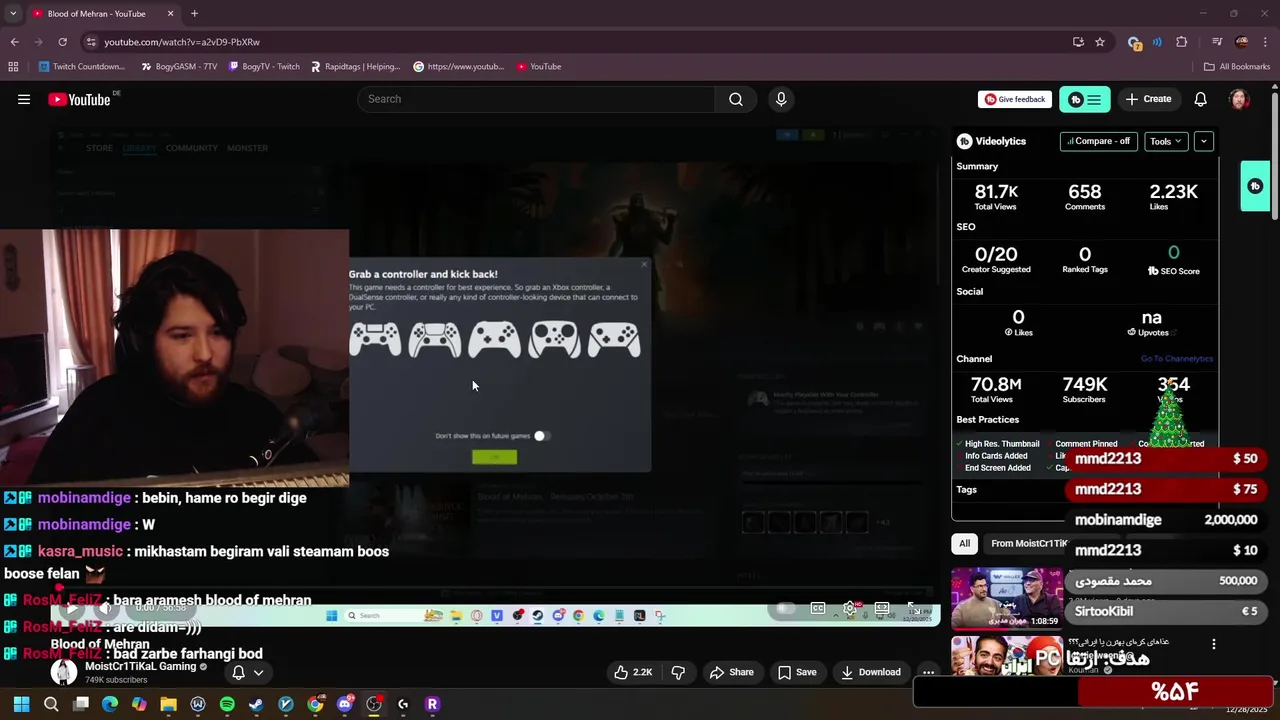Toggle the player autoplay switch
The width and height of the screenshot is (1280, 720).
click(x=786, y=608)
